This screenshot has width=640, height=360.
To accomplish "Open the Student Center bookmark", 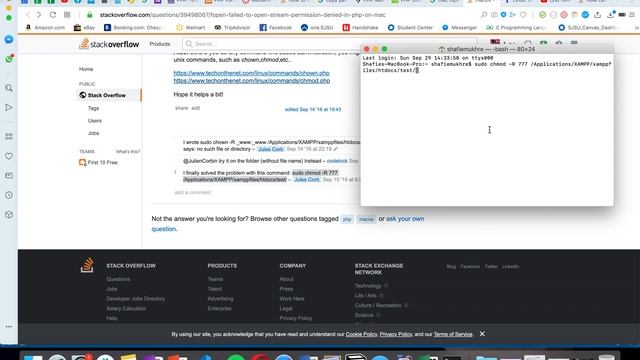I will (x=410, y=27).
